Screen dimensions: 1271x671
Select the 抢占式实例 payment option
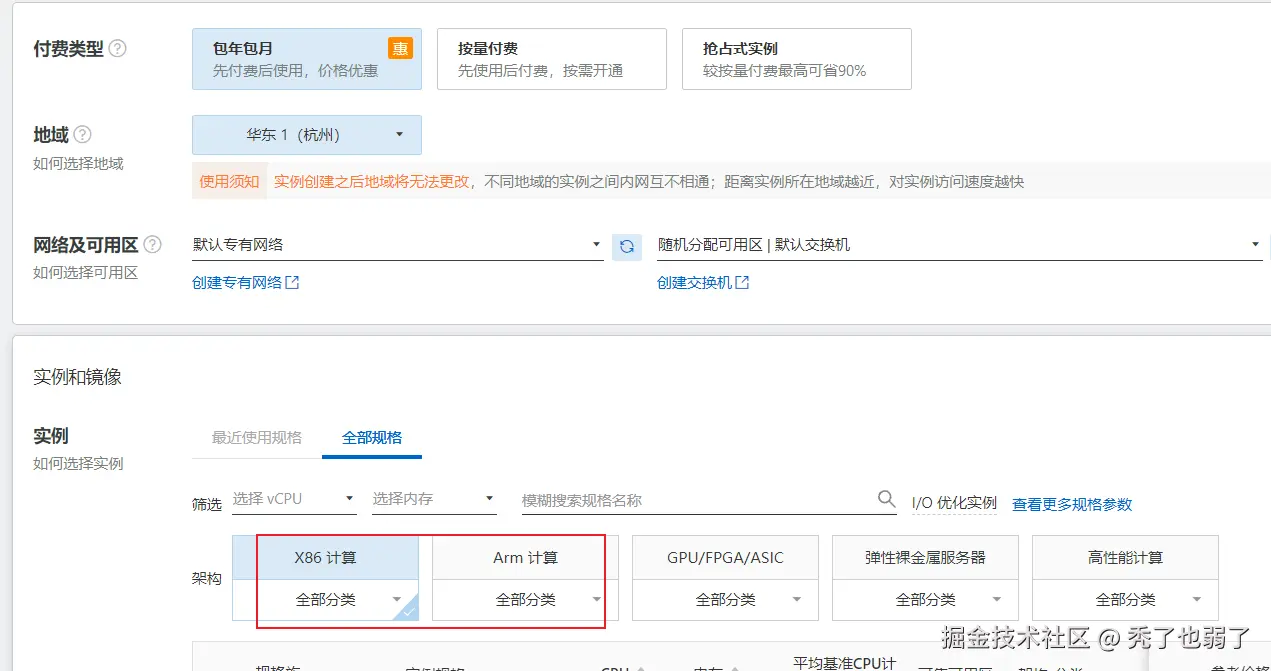[x=795, y=58]
